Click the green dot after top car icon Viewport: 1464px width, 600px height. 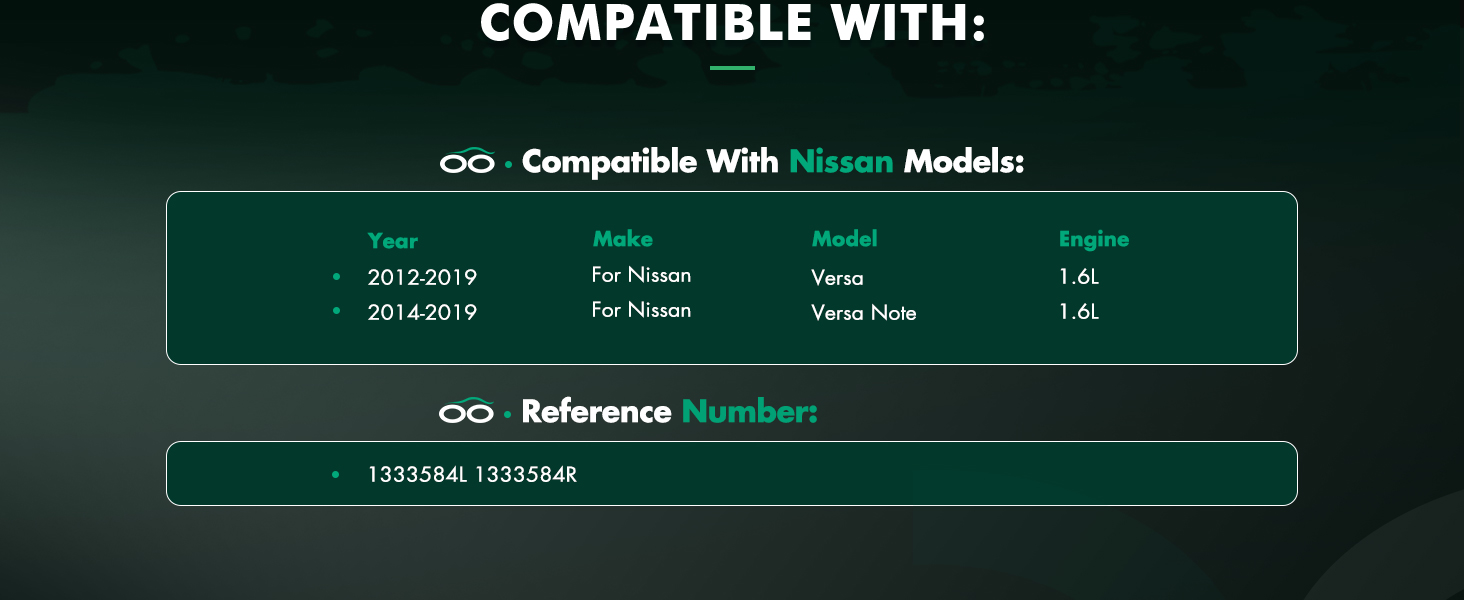point(508,164)
